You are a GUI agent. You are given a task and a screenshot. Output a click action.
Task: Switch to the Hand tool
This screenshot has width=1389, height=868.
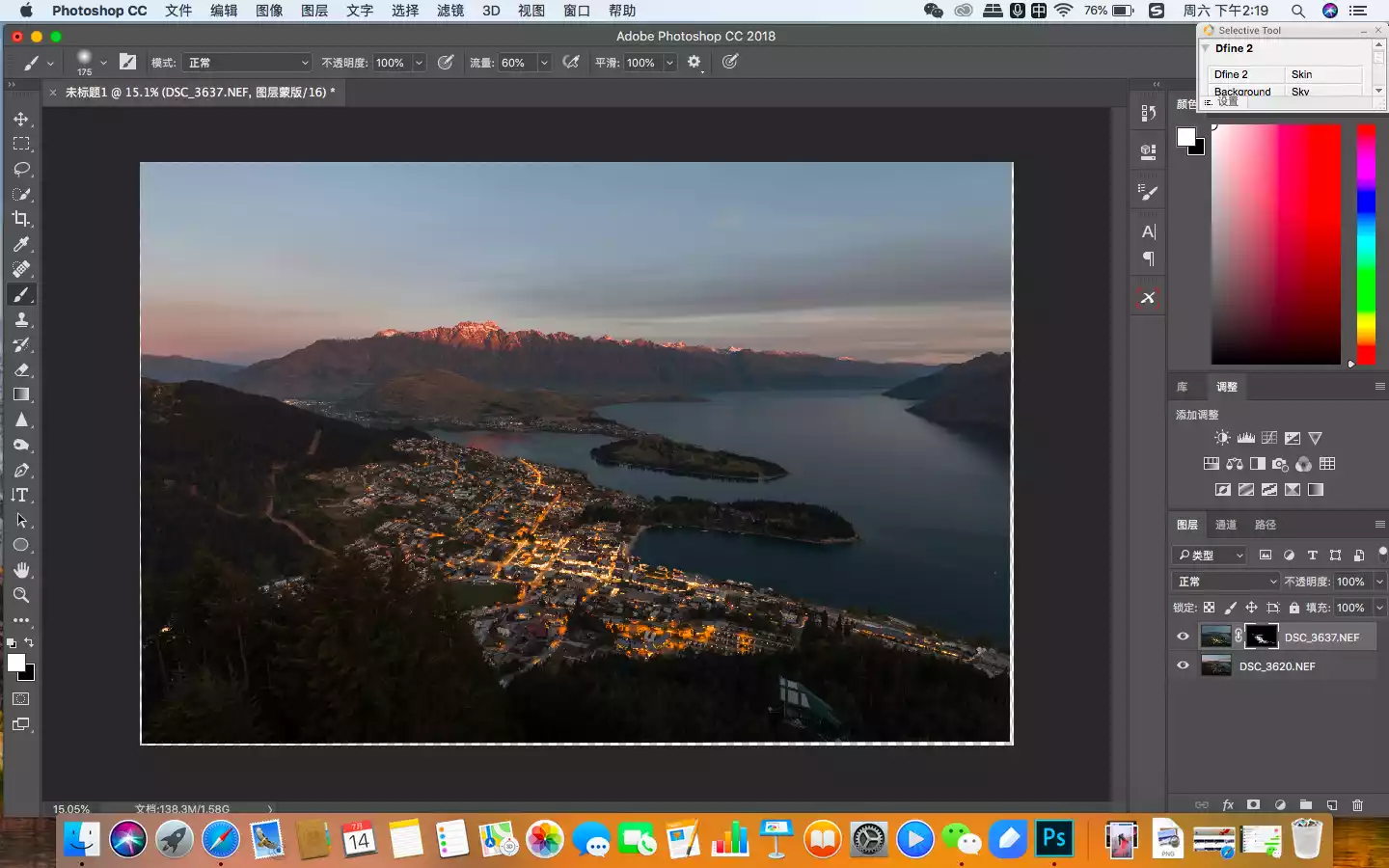coord(21,570)
